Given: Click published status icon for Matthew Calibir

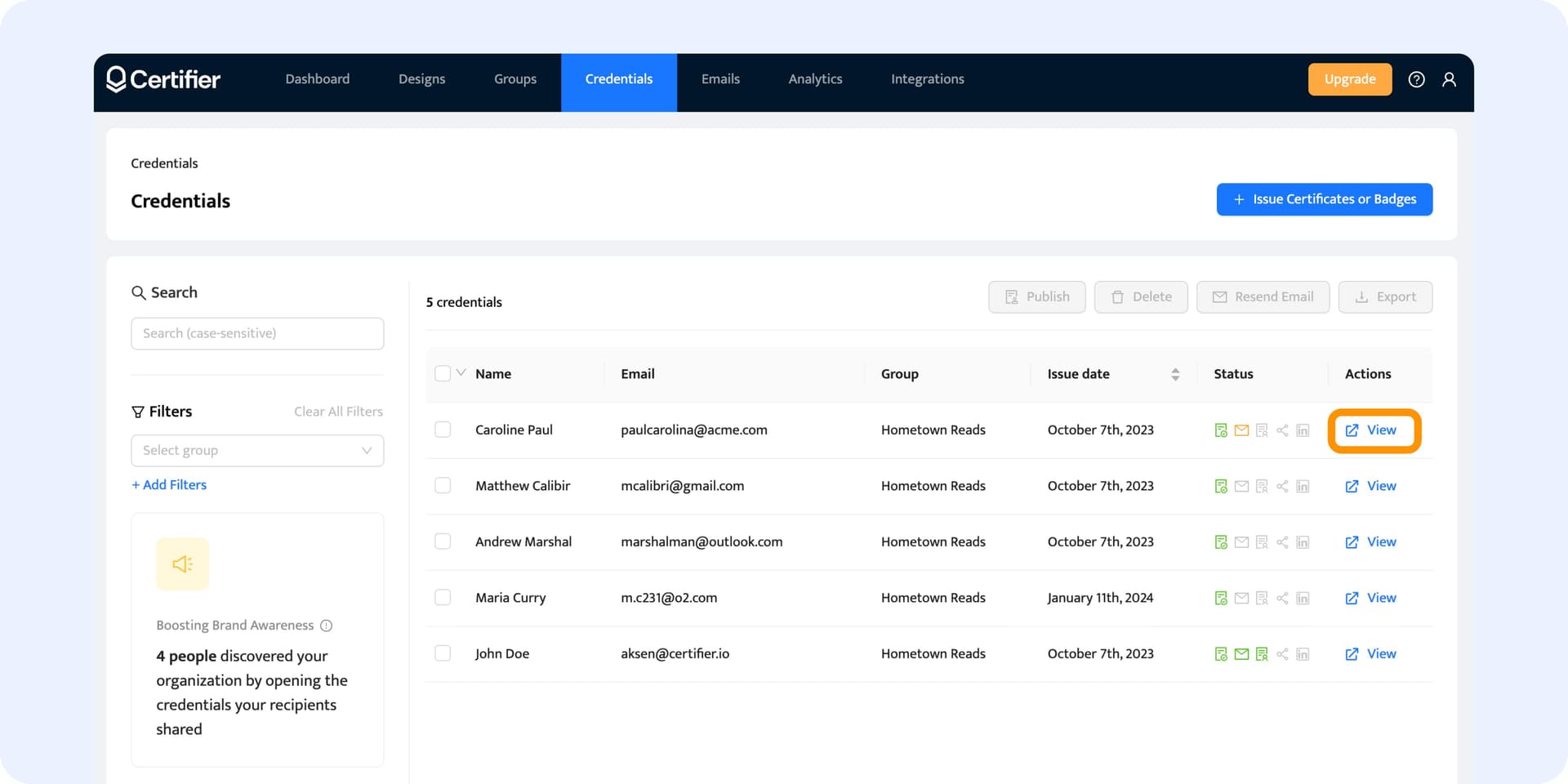Looking at the screenshot, I should pos(1221,487).
